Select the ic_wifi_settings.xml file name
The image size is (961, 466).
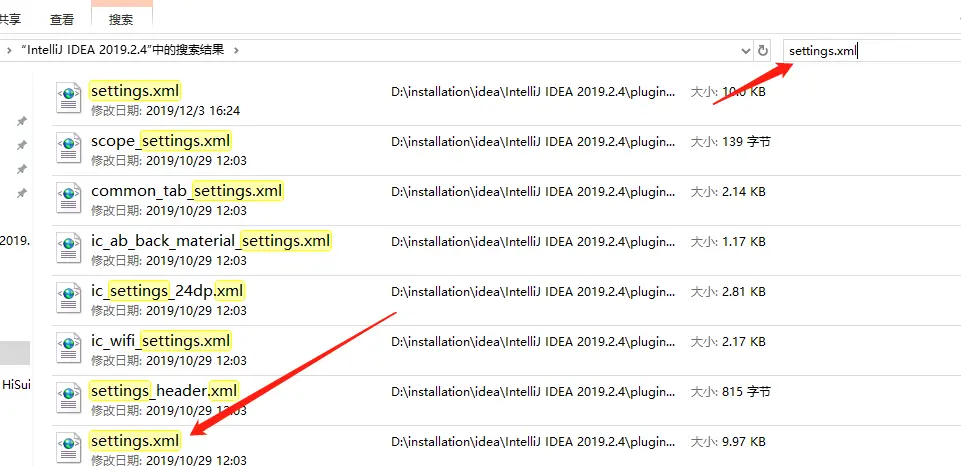pos(161,341)
